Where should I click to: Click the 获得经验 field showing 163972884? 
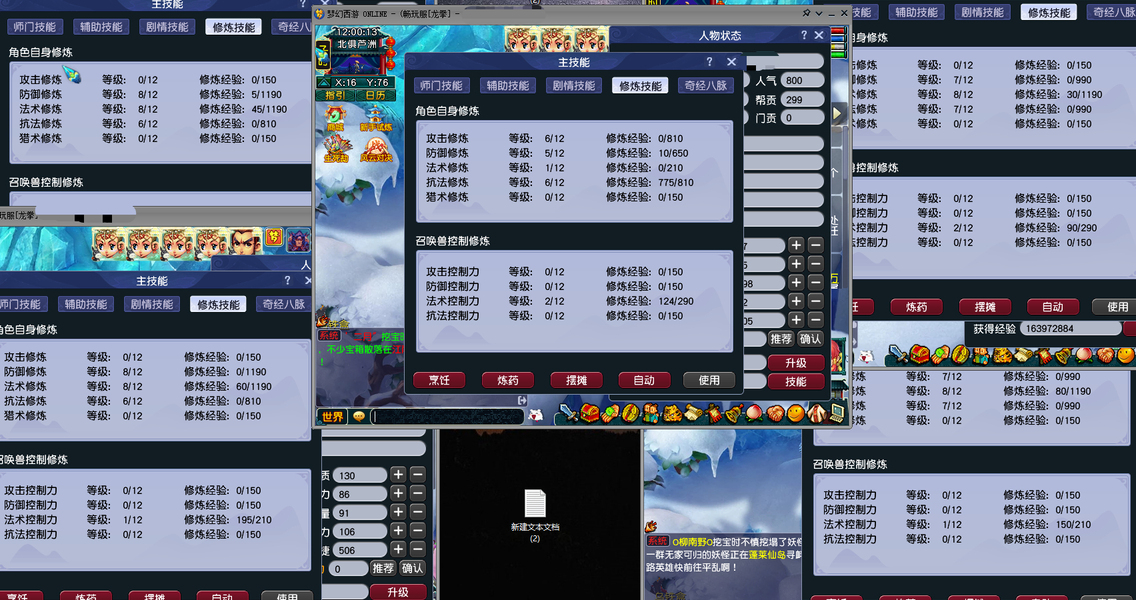pos(1070,328)
